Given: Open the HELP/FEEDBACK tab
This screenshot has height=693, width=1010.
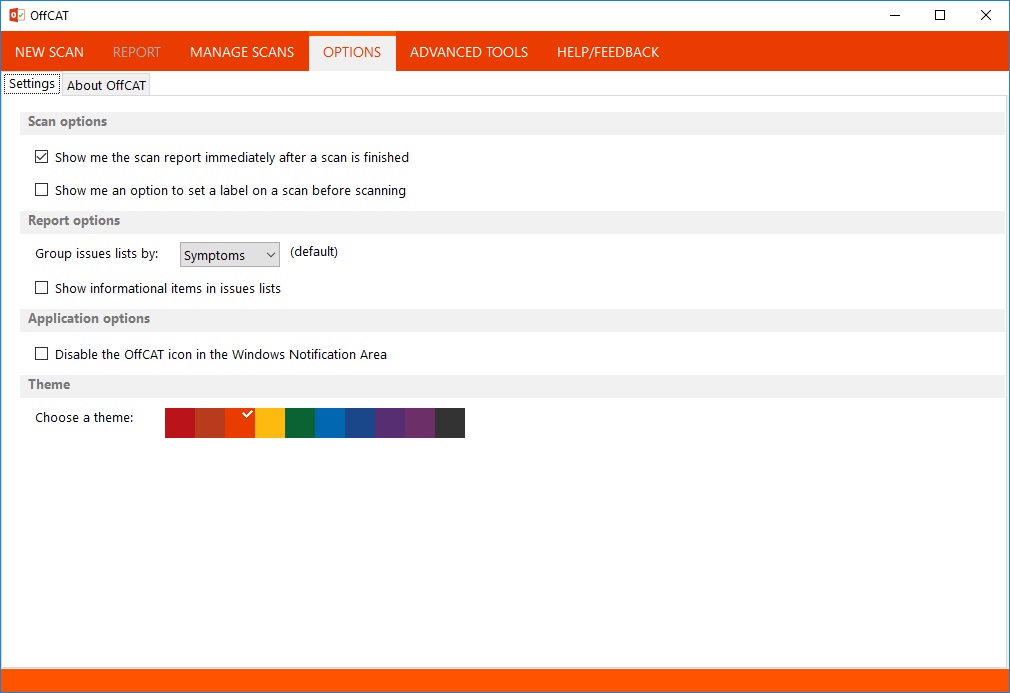Looking at the screenshot, I should click(607, 52).
